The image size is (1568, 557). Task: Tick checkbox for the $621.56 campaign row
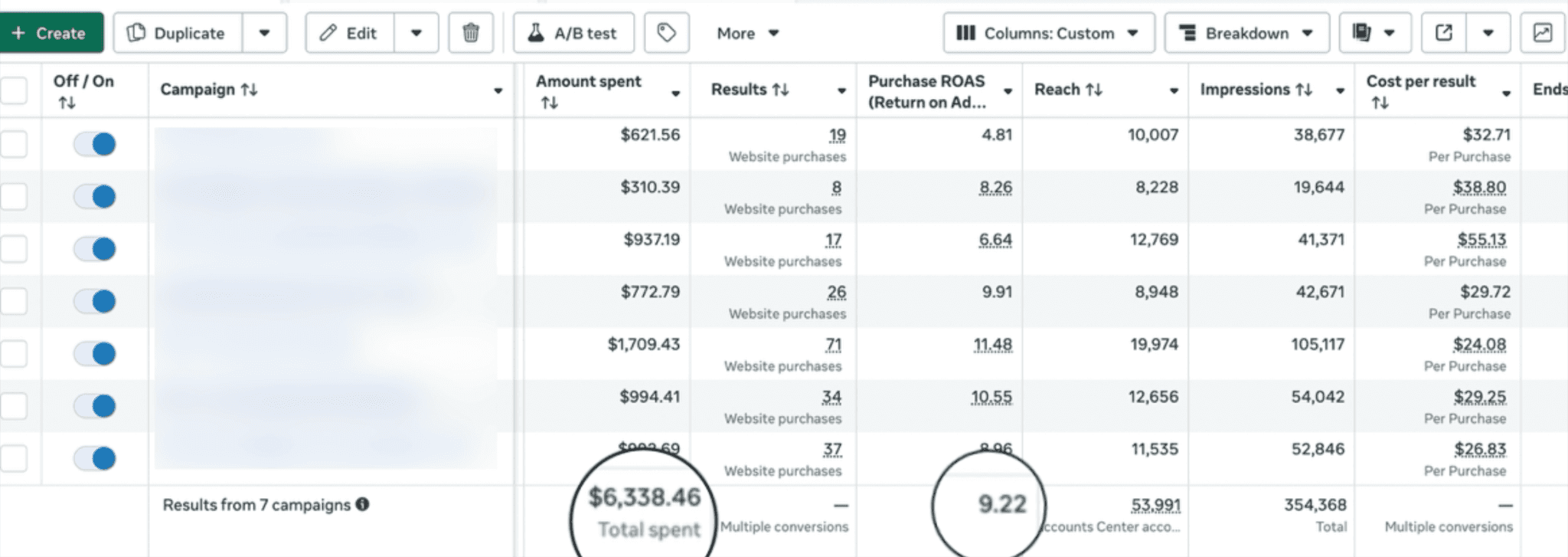[13, 144]
